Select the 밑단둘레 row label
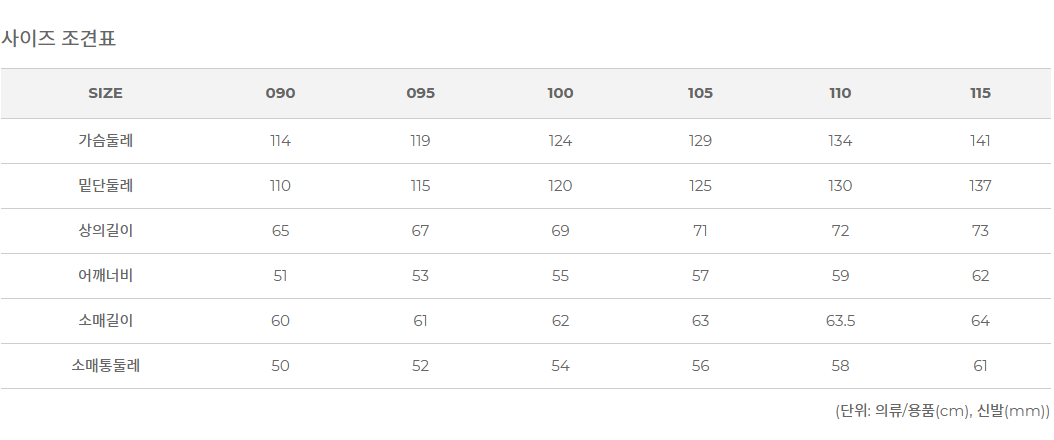 click(105, 186)
